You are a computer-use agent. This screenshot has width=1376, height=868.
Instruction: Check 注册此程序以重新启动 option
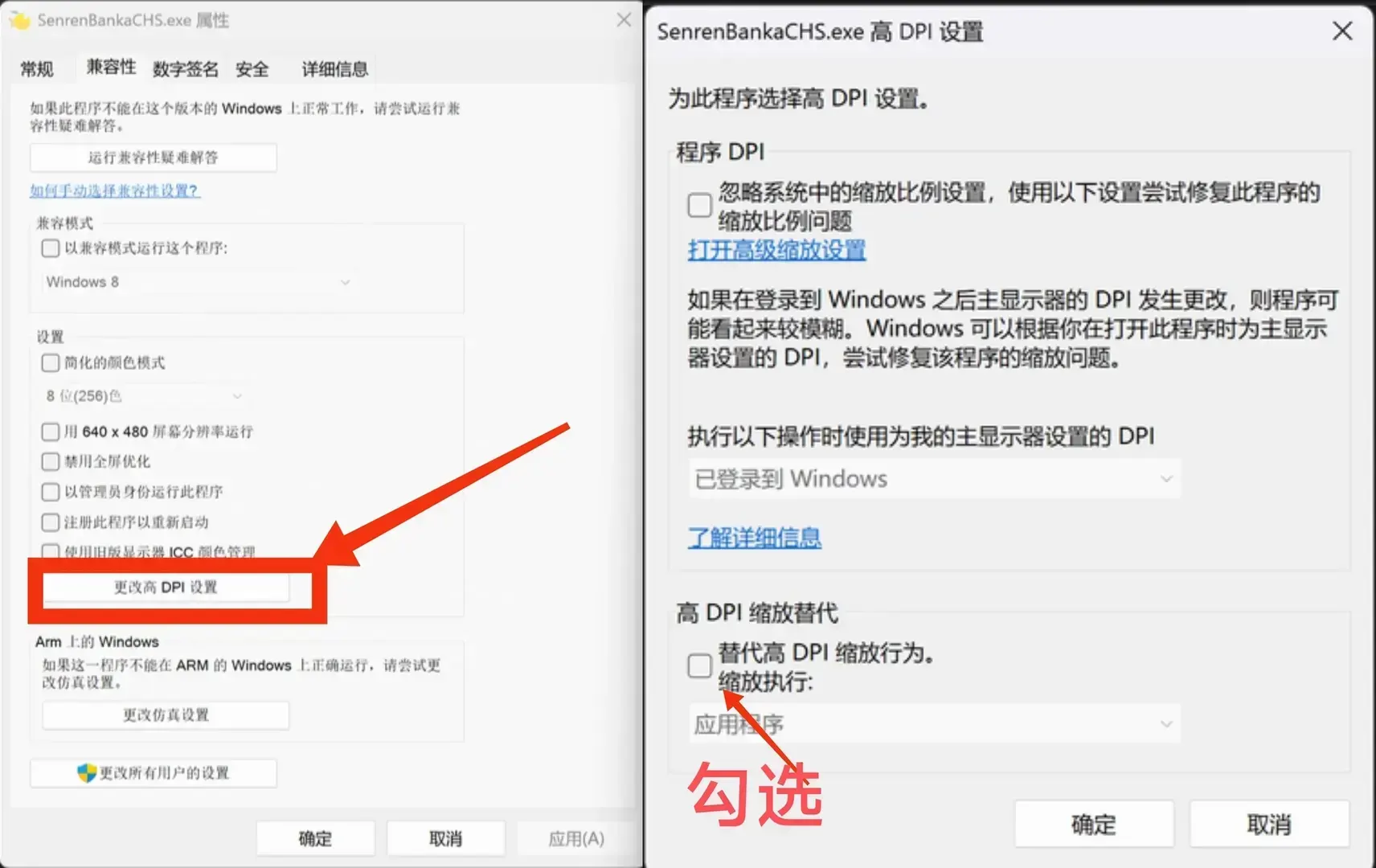[x=51, y=522]
